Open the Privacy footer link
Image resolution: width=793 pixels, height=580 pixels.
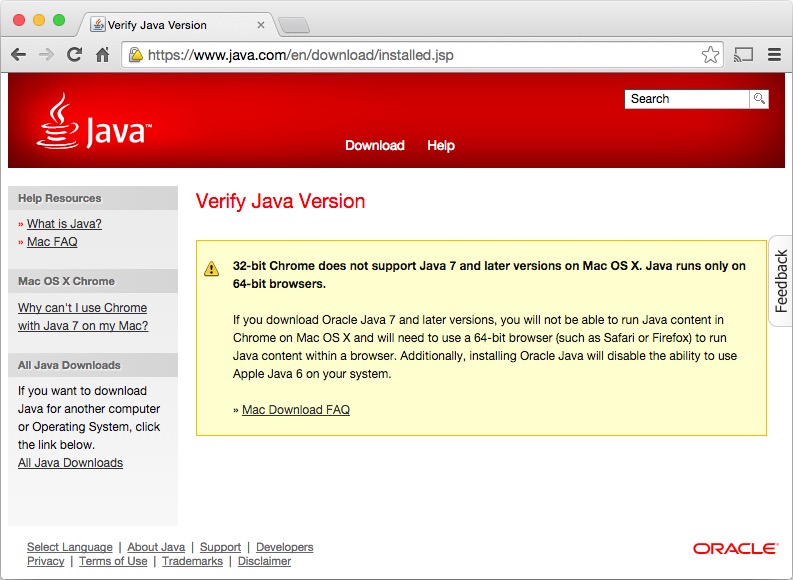[x=46, y=561]
